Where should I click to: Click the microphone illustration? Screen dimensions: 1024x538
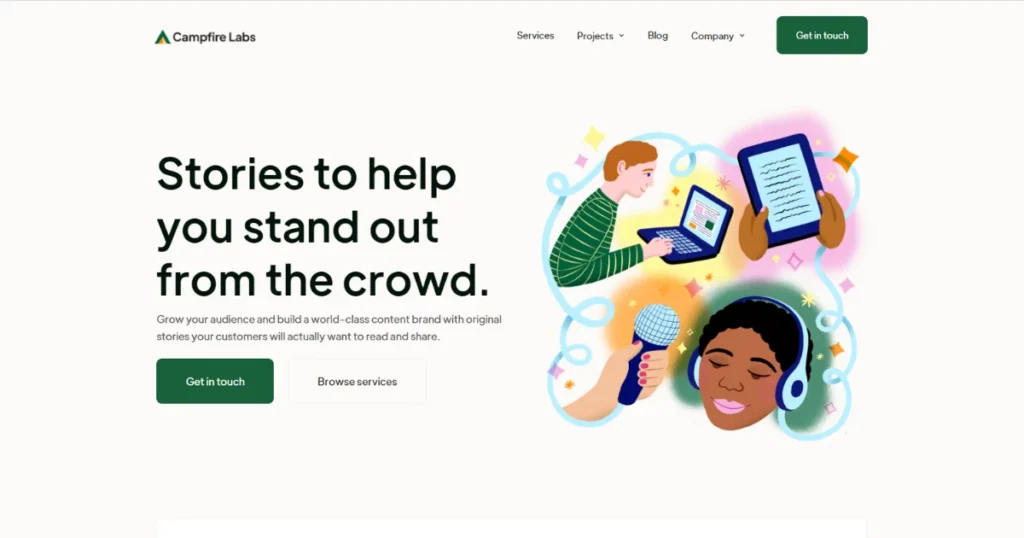(647, 353)
